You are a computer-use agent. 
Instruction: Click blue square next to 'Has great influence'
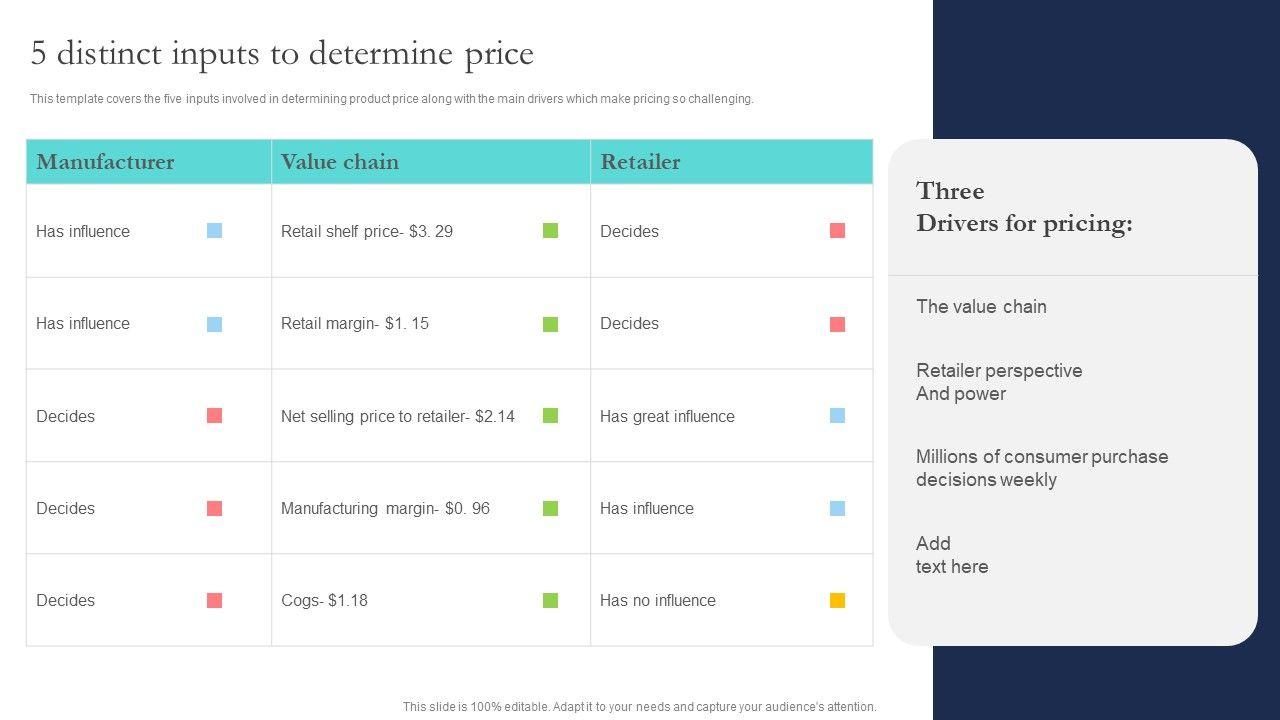837,416
